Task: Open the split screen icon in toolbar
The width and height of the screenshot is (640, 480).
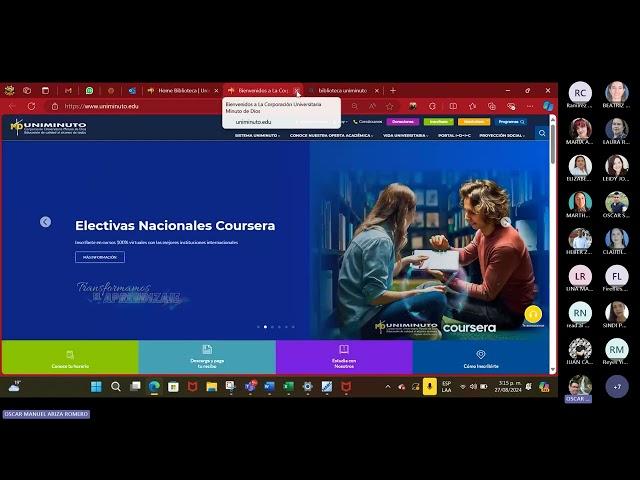Action: [453, 107]
